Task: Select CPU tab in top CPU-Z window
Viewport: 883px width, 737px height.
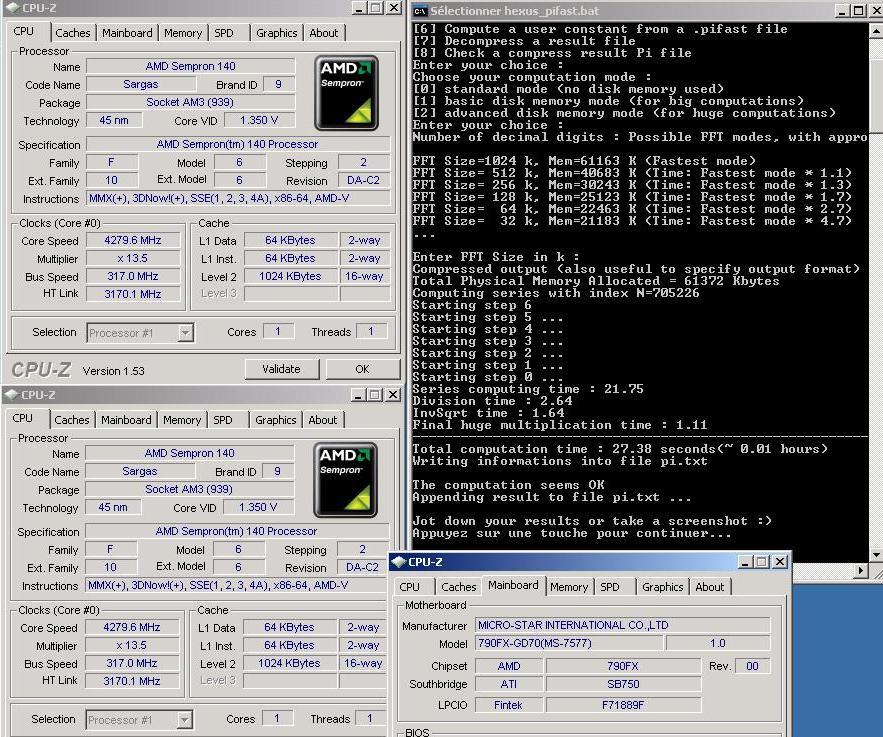Action: [24, 32]
